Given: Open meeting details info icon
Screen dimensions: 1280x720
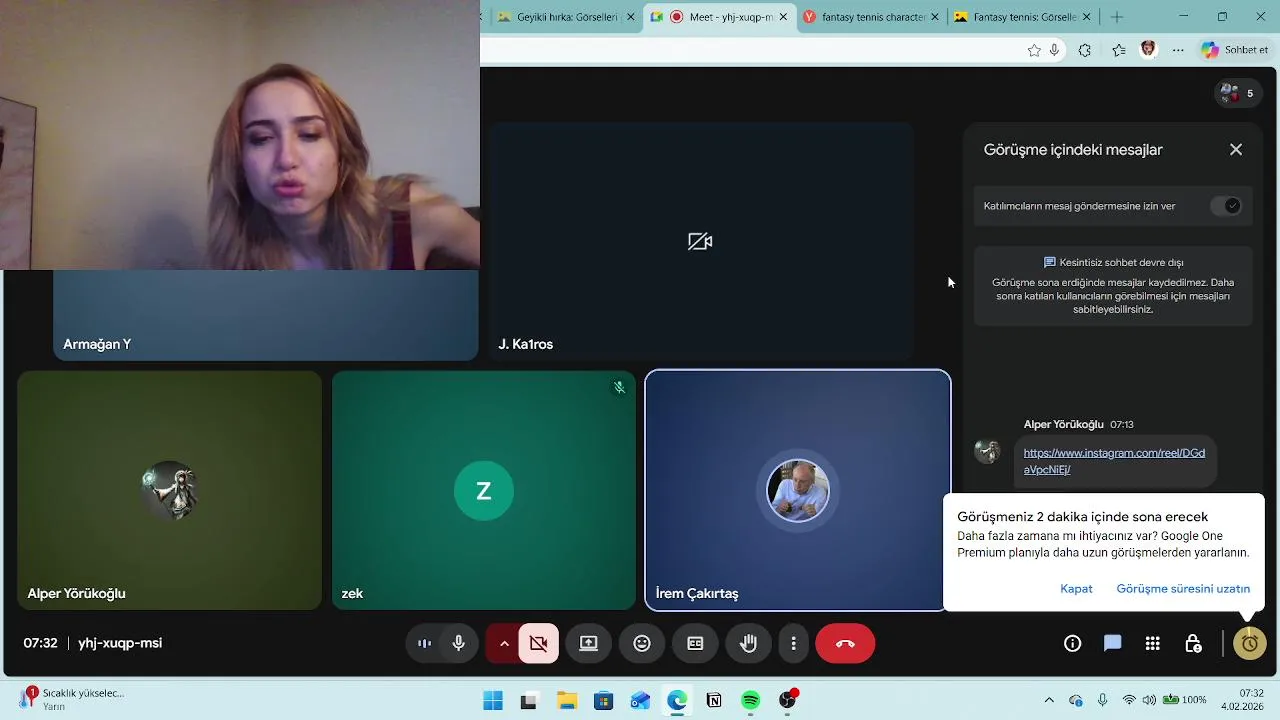Looking at the screenshot, I should (x=1073, y=644).
